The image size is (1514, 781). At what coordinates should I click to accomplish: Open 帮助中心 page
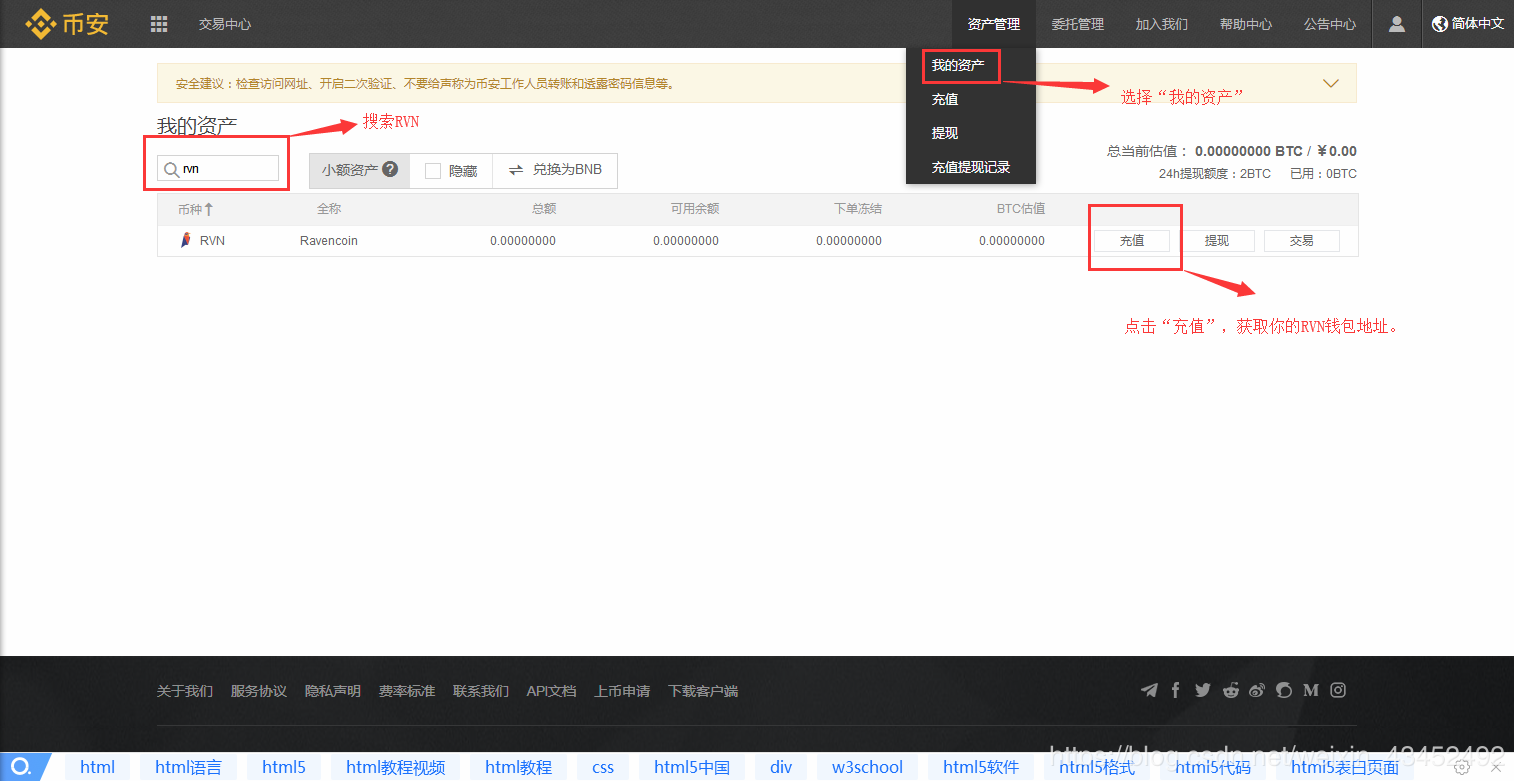(1246, 24)
